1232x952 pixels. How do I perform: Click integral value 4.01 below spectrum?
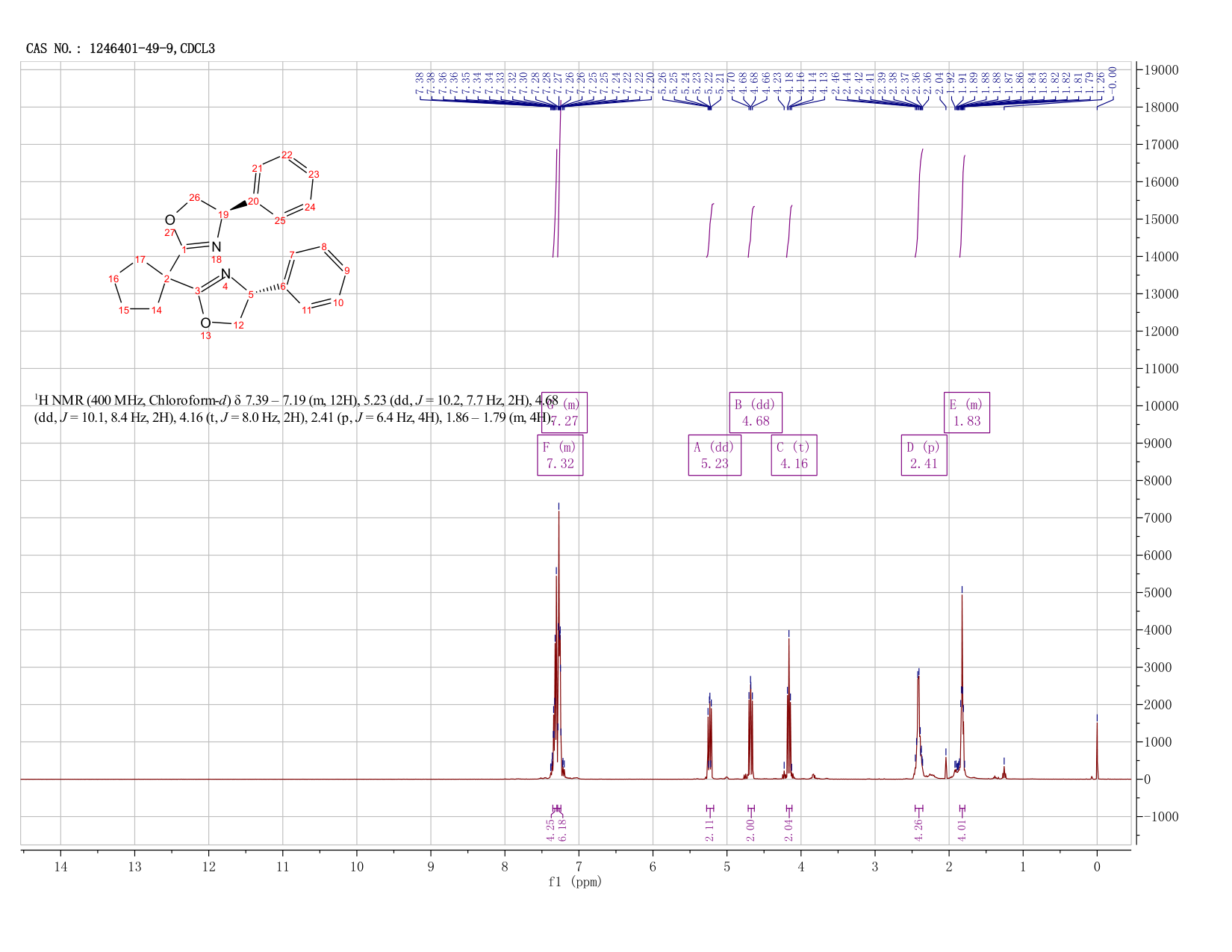click(962, 830)
